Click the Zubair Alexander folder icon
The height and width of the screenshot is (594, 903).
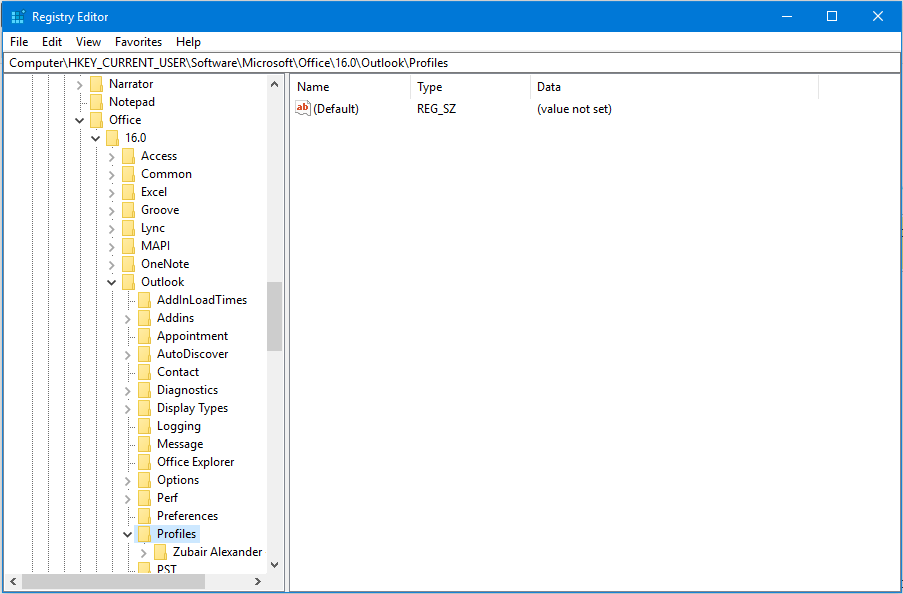tap(161, 552)
